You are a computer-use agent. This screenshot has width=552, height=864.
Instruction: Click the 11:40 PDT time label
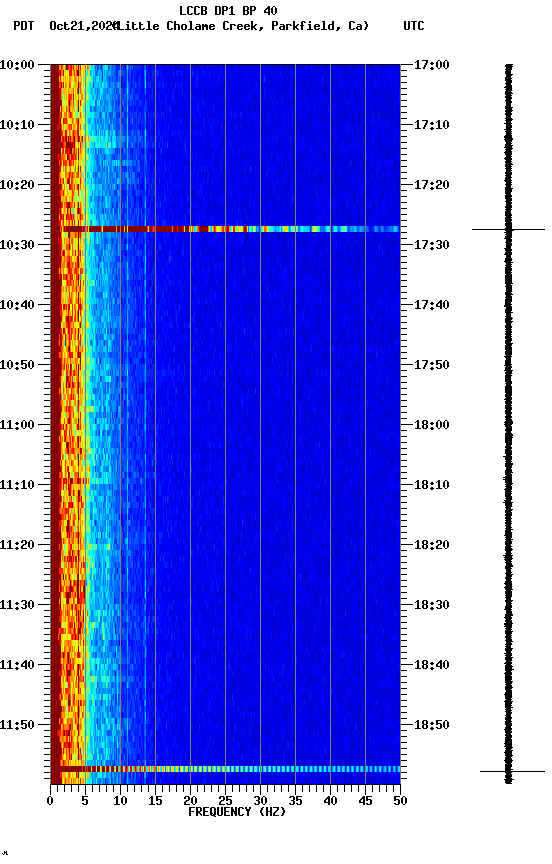(x=17, y=665)
